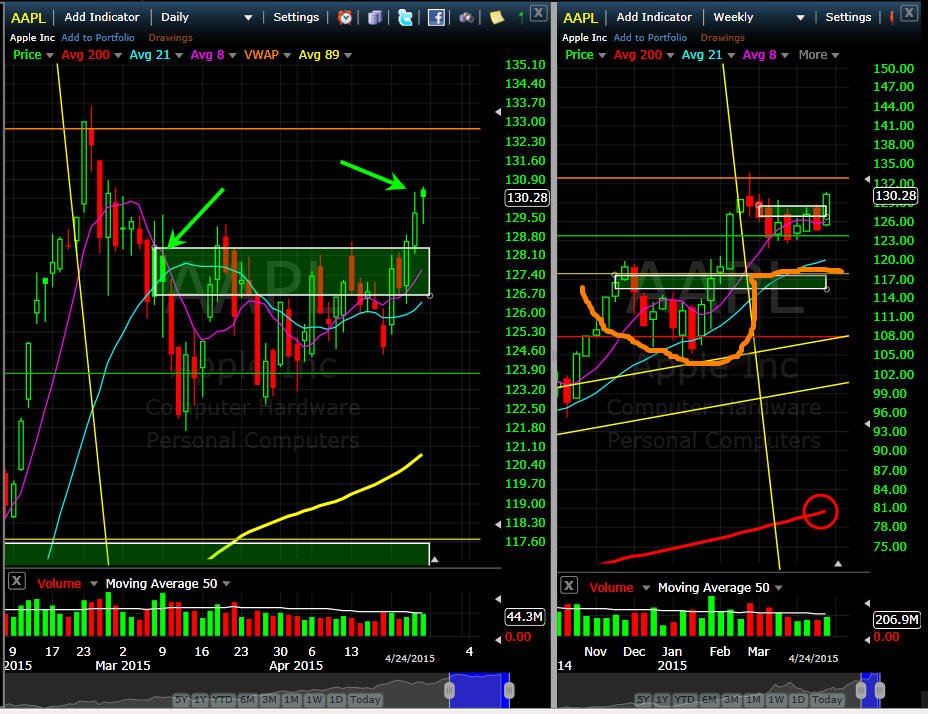Open Settings on the daily chart
Viewport: 928px width, 714px height.
pyautogui.click(x=296, y=17)
